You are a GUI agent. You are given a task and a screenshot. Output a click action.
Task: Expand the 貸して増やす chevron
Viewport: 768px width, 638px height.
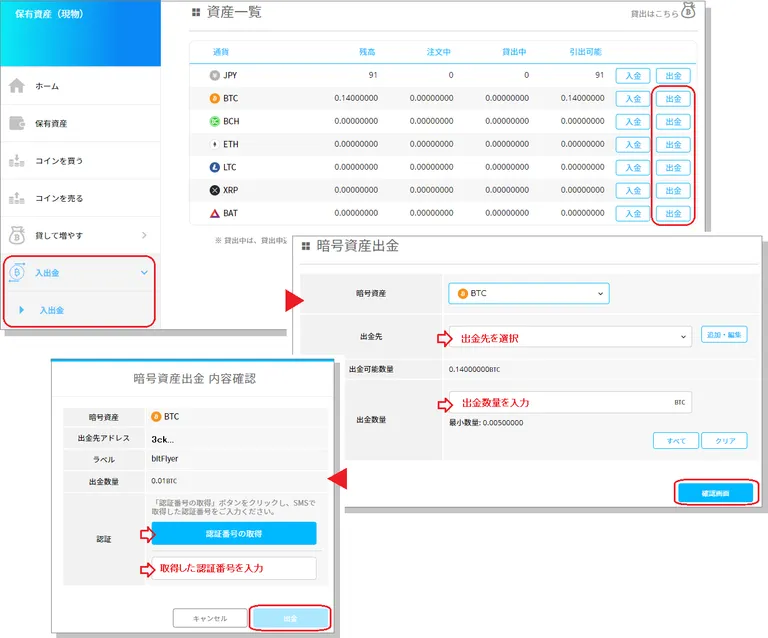tap(144, 235)
